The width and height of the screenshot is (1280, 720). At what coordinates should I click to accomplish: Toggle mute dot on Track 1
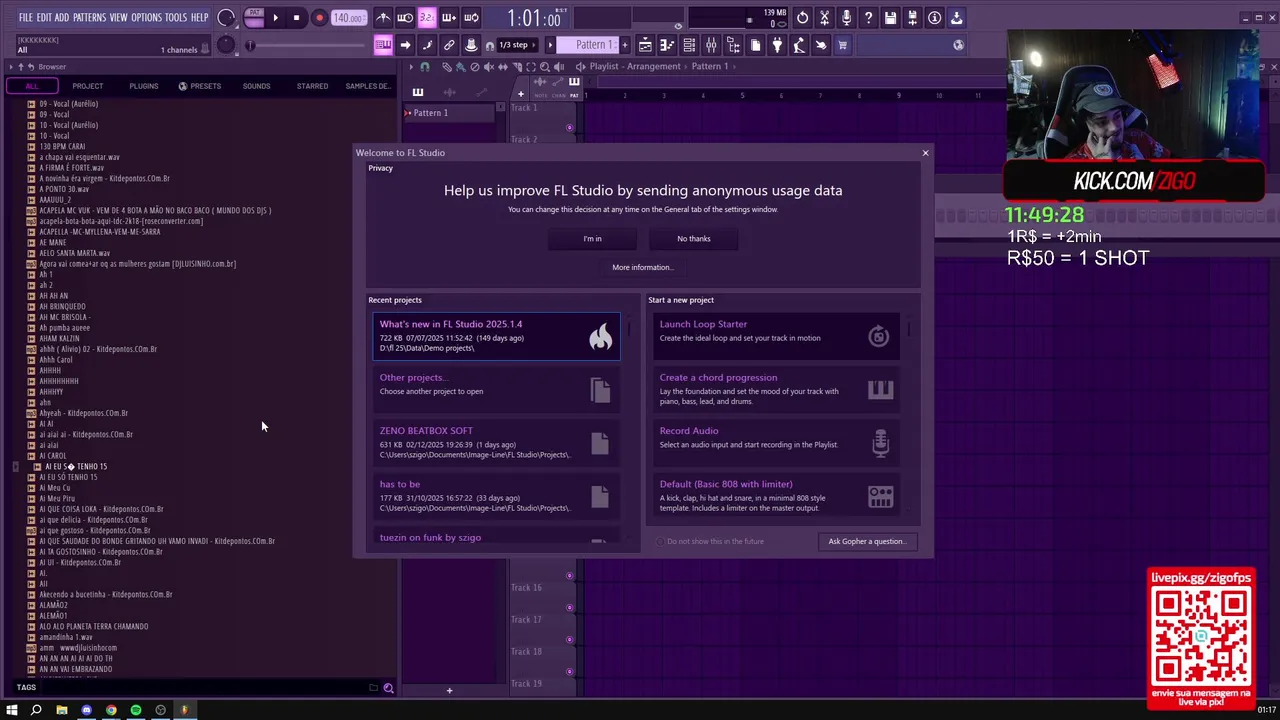coord(570,127)
